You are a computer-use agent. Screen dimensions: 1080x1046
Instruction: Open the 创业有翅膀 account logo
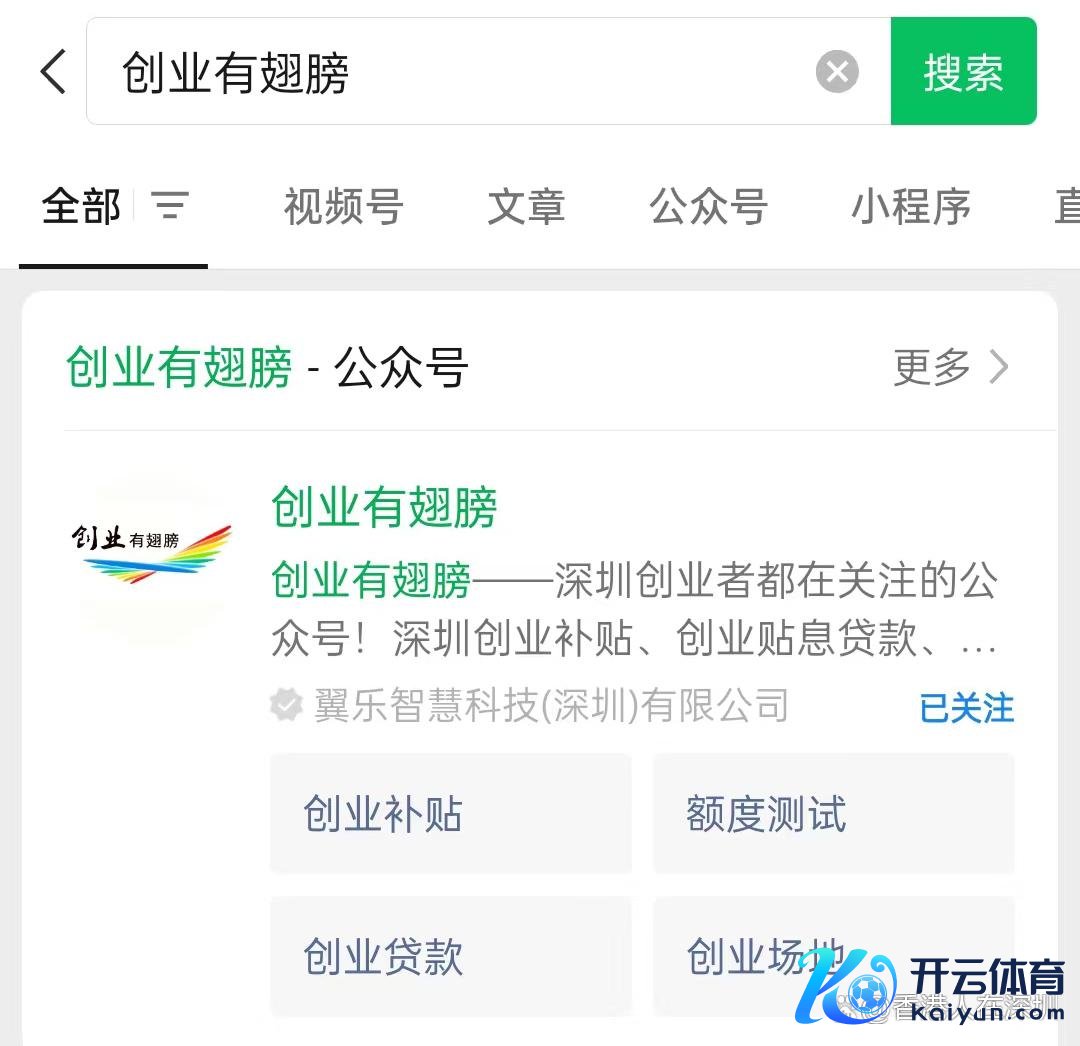(x=152, y=554)
